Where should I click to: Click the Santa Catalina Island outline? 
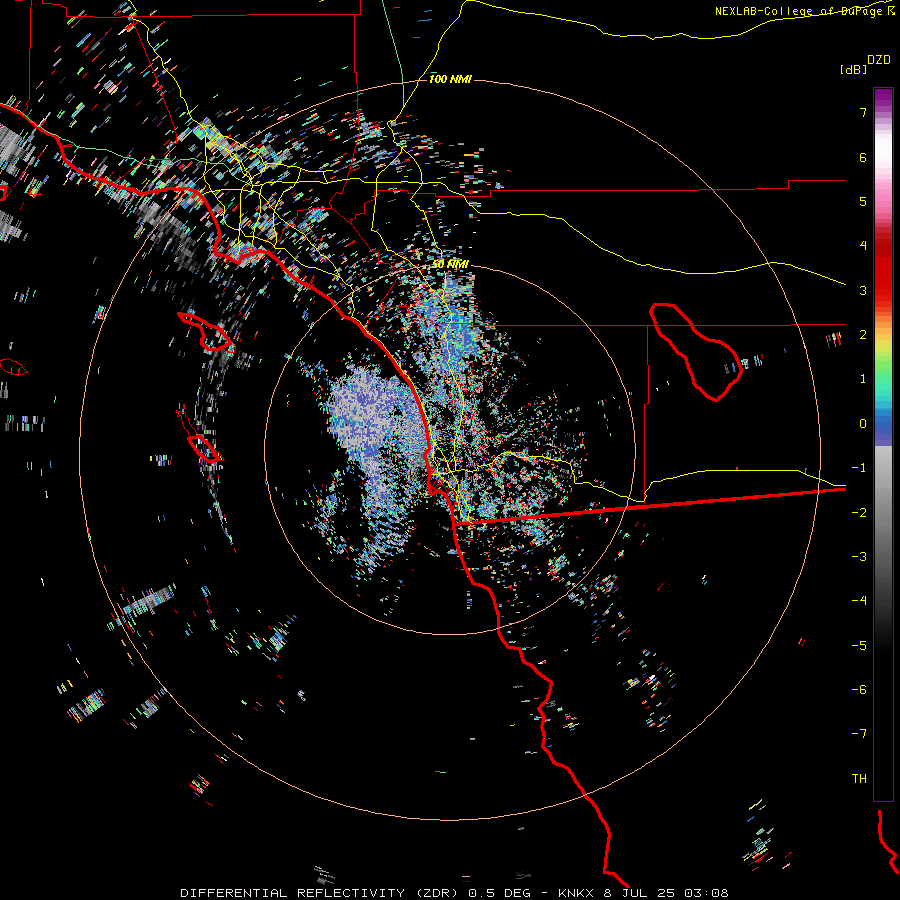pos(205,331)
